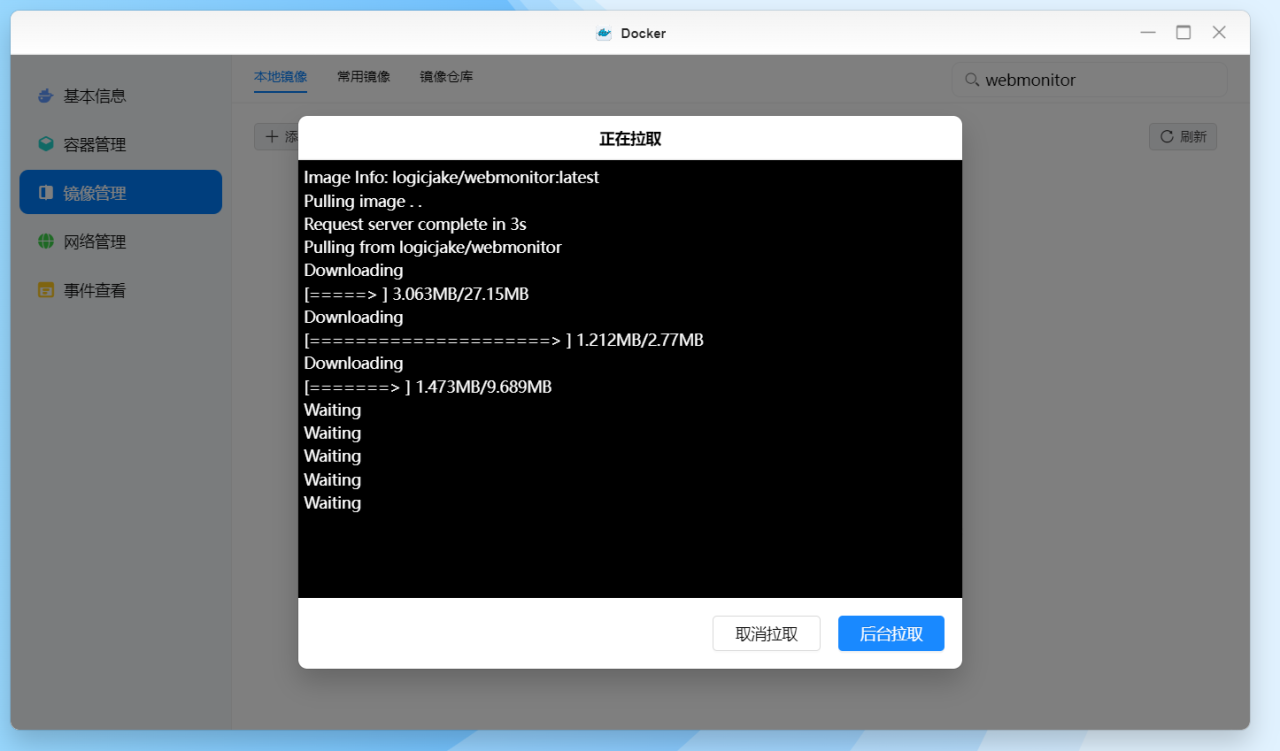Click the refresh arrow icon on 刷新
1280x751 pixels.
coord(1167,136)
